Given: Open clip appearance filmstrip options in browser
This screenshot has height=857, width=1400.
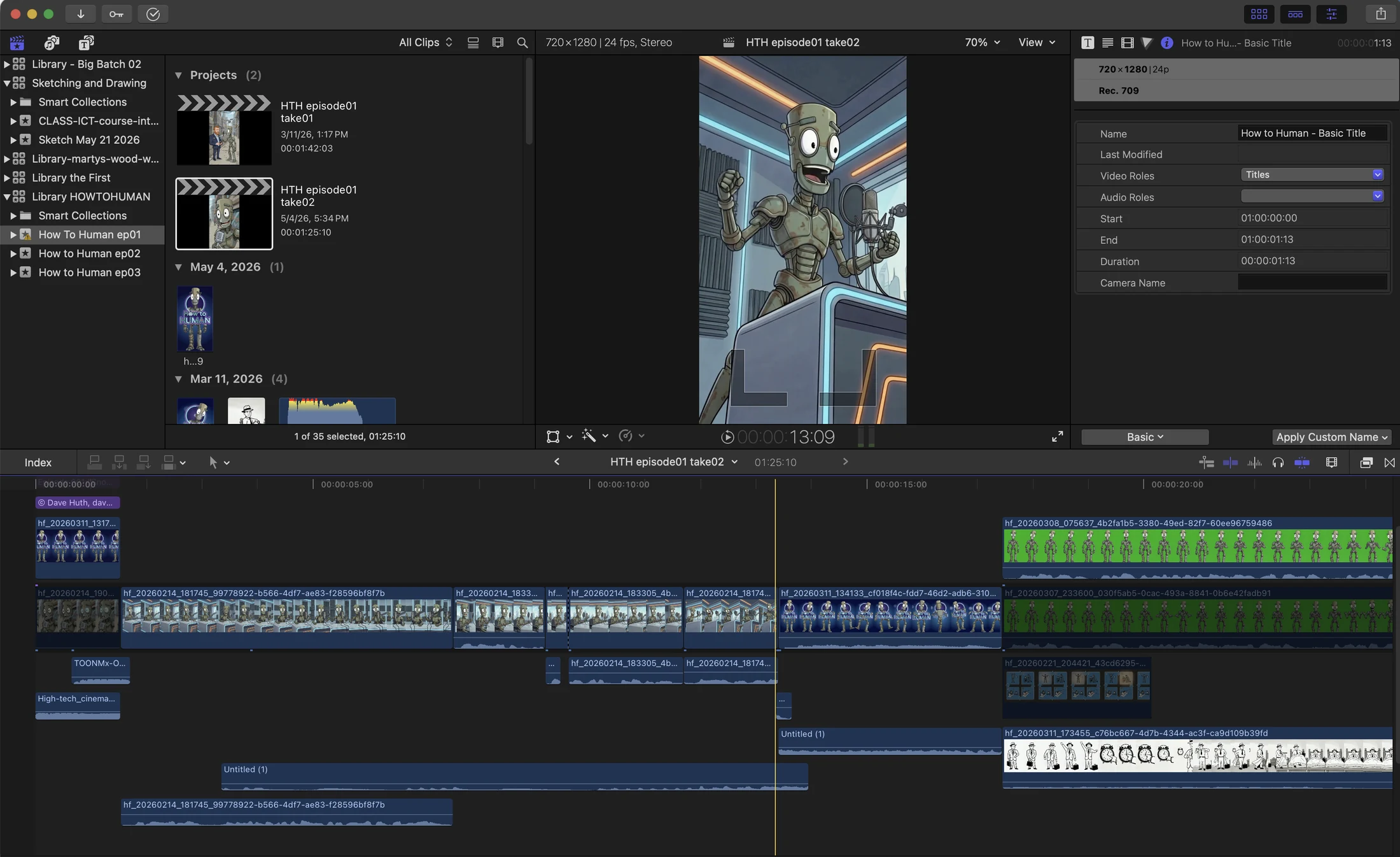Looking at the screenshot, I should pos(498,43).
